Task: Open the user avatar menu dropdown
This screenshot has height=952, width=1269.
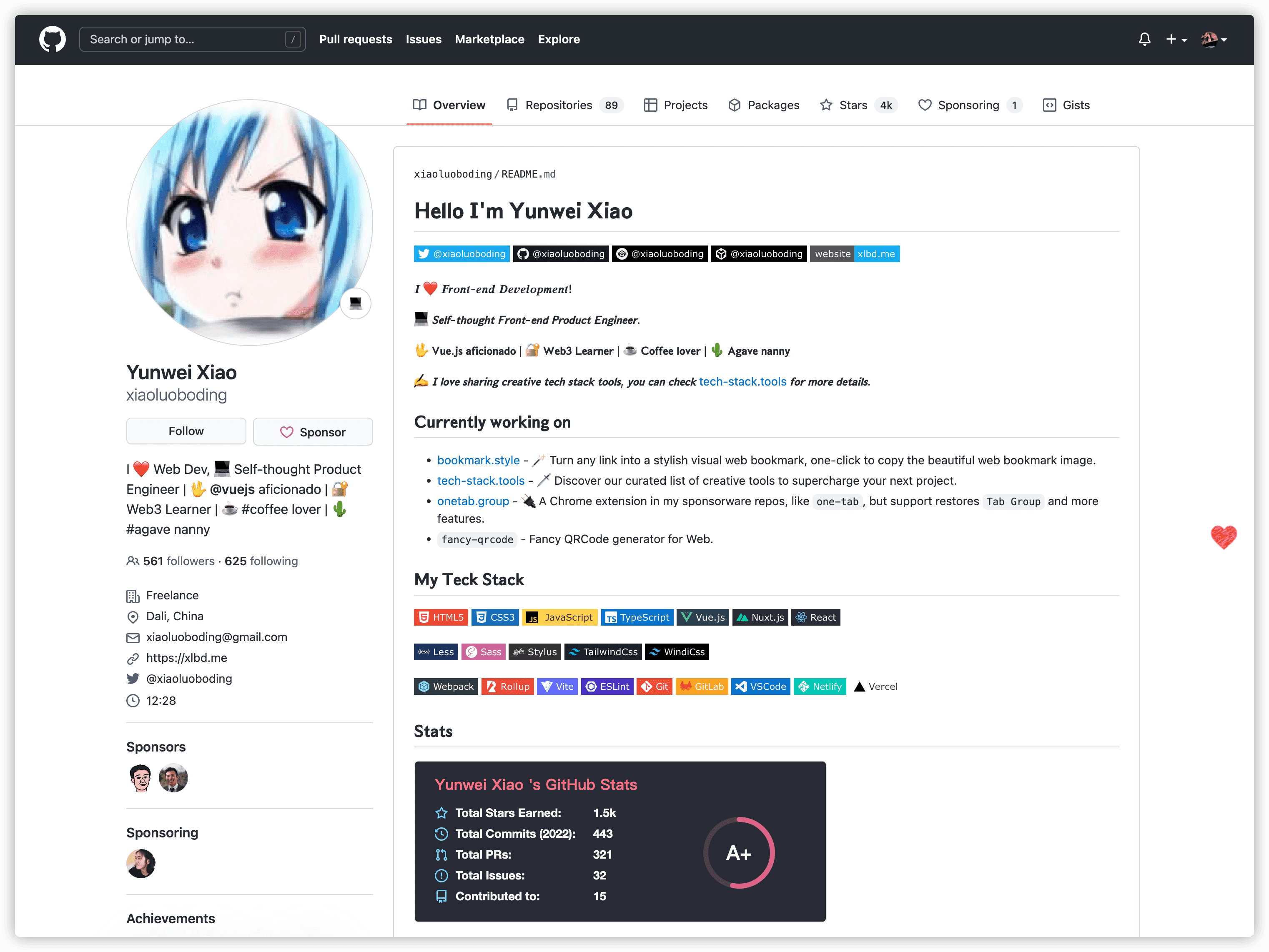Action: (x=1214, y=40)
